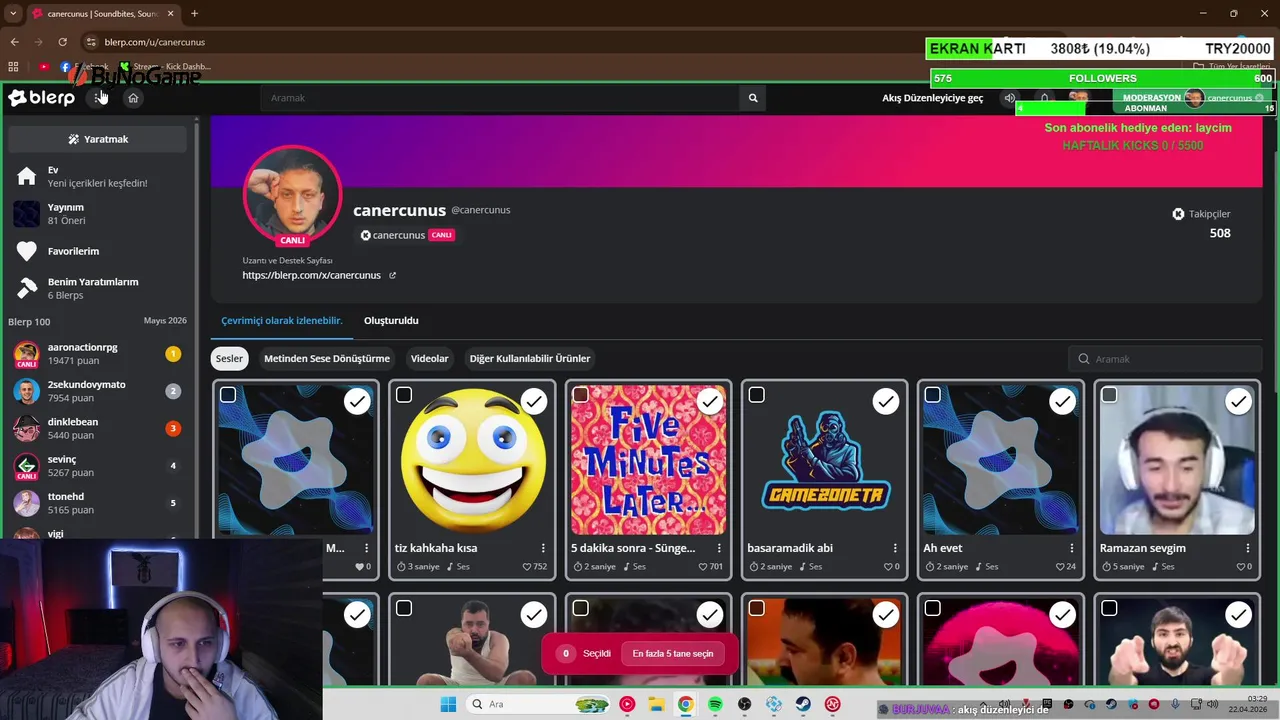
Task: Like tiz kahkaha kısa heart (752)
Action: tap(527, 567)
